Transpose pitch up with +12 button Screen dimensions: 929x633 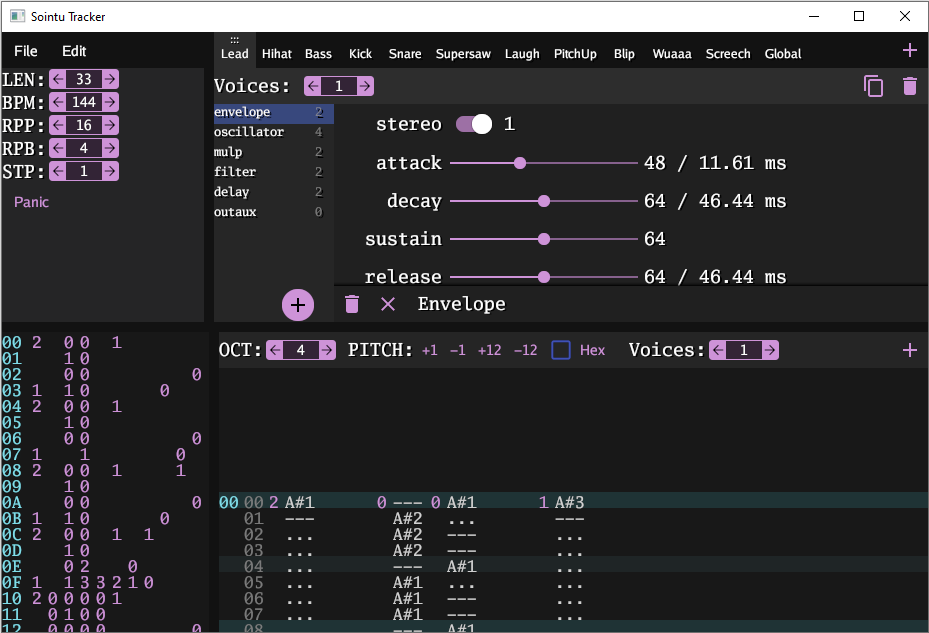[489, 350]
